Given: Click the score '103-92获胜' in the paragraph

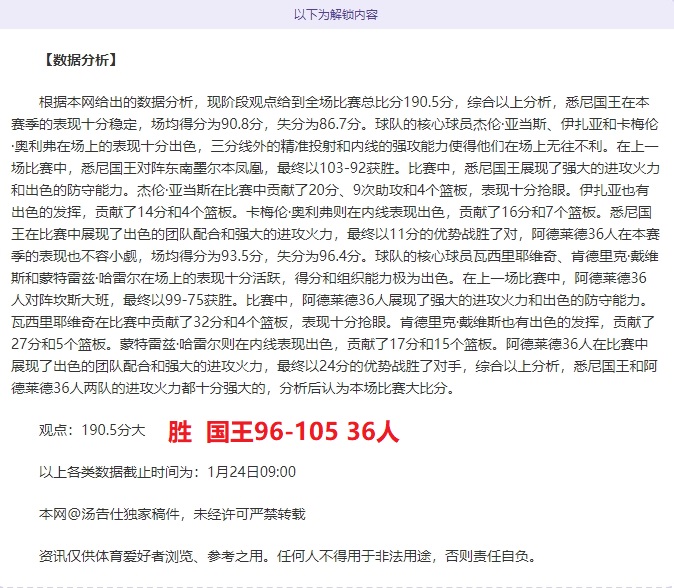Looking at the screenshot, I should click(357, 168).
